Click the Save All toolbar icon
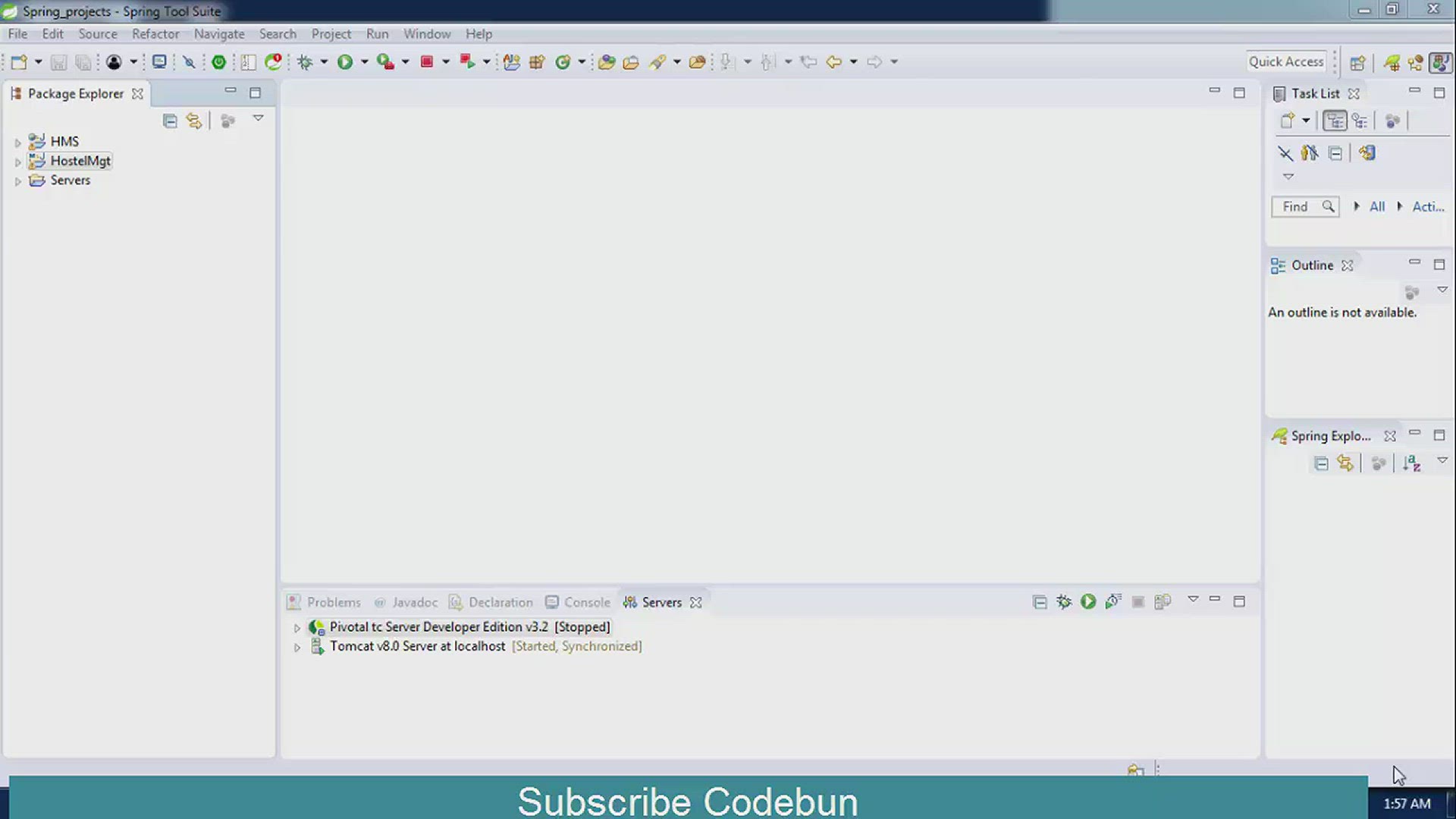1456x819 pixels. point(83,62)
